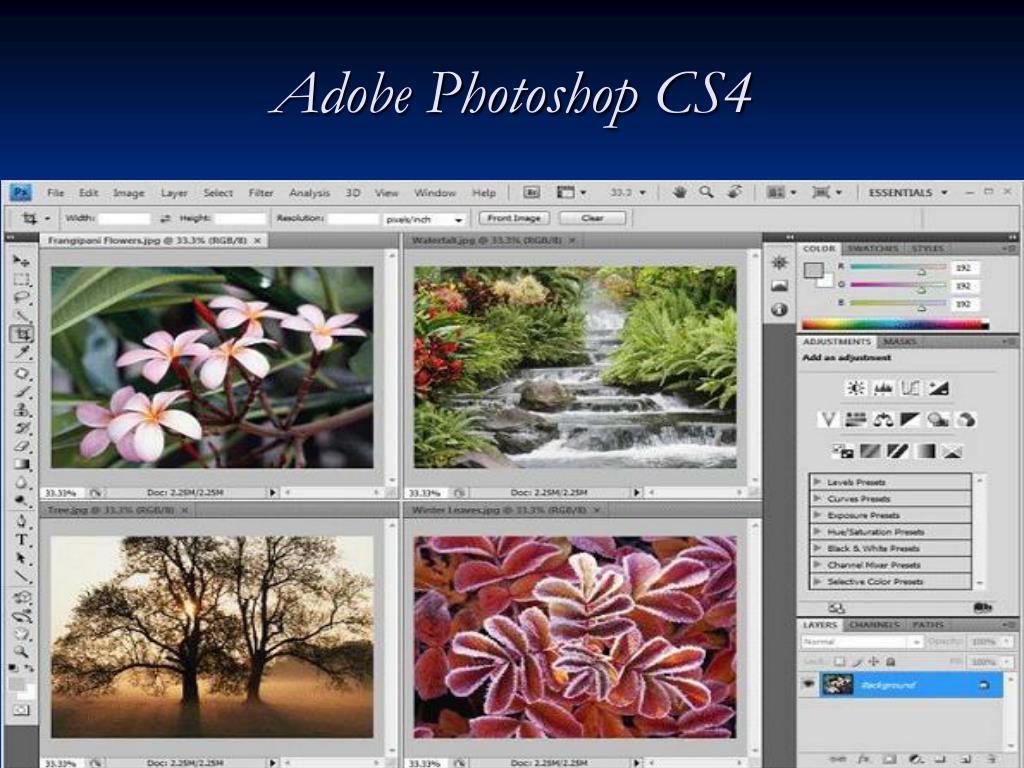Click the Zoom magnifier in application bar
Screen dimensions: 1024x768
pos(706,192)
